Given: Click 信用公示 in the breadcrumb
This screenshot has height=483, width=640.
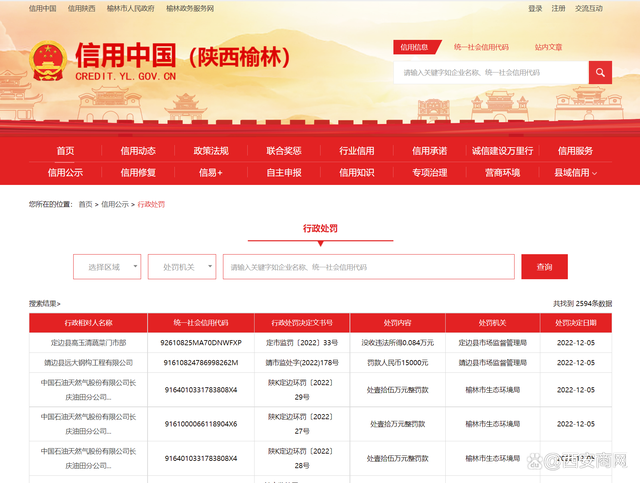Looking at the screenshot, I should click(115, 204).
